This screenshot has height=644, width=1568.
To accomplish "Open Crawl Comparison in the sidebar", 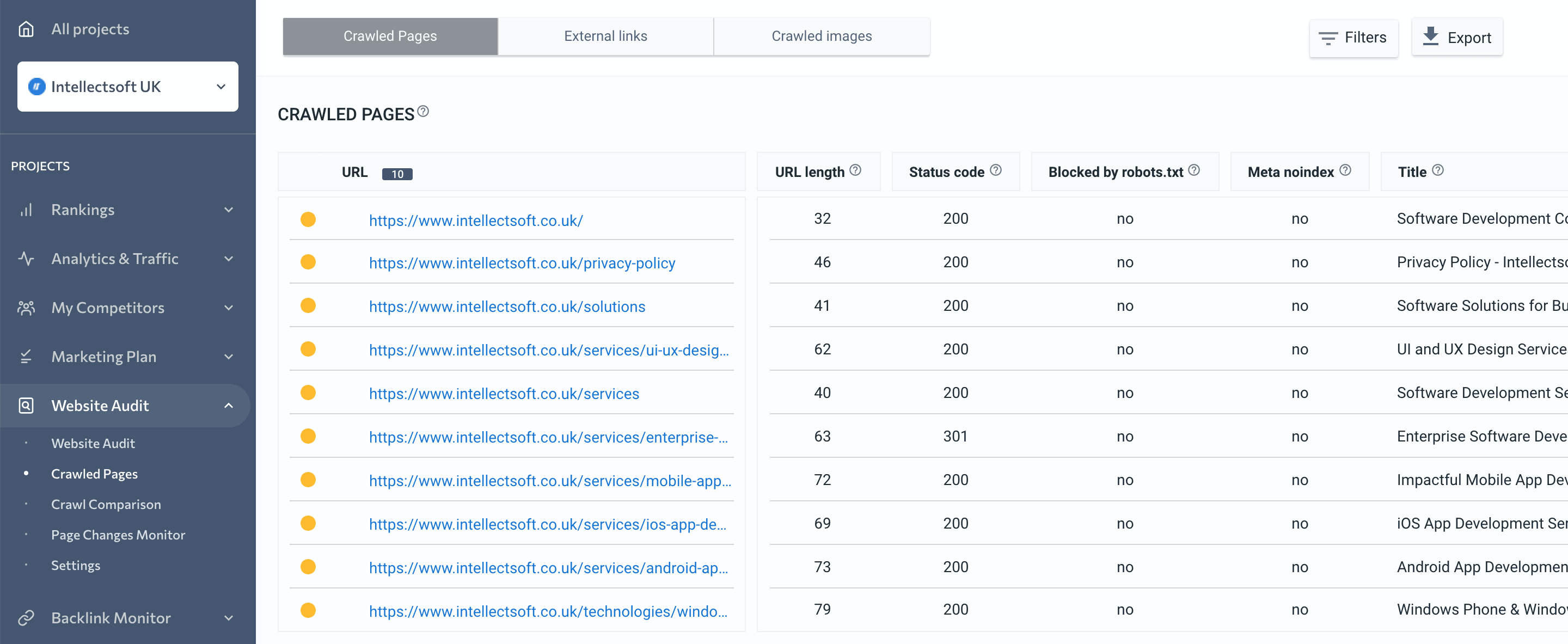I will coord(106,505).
